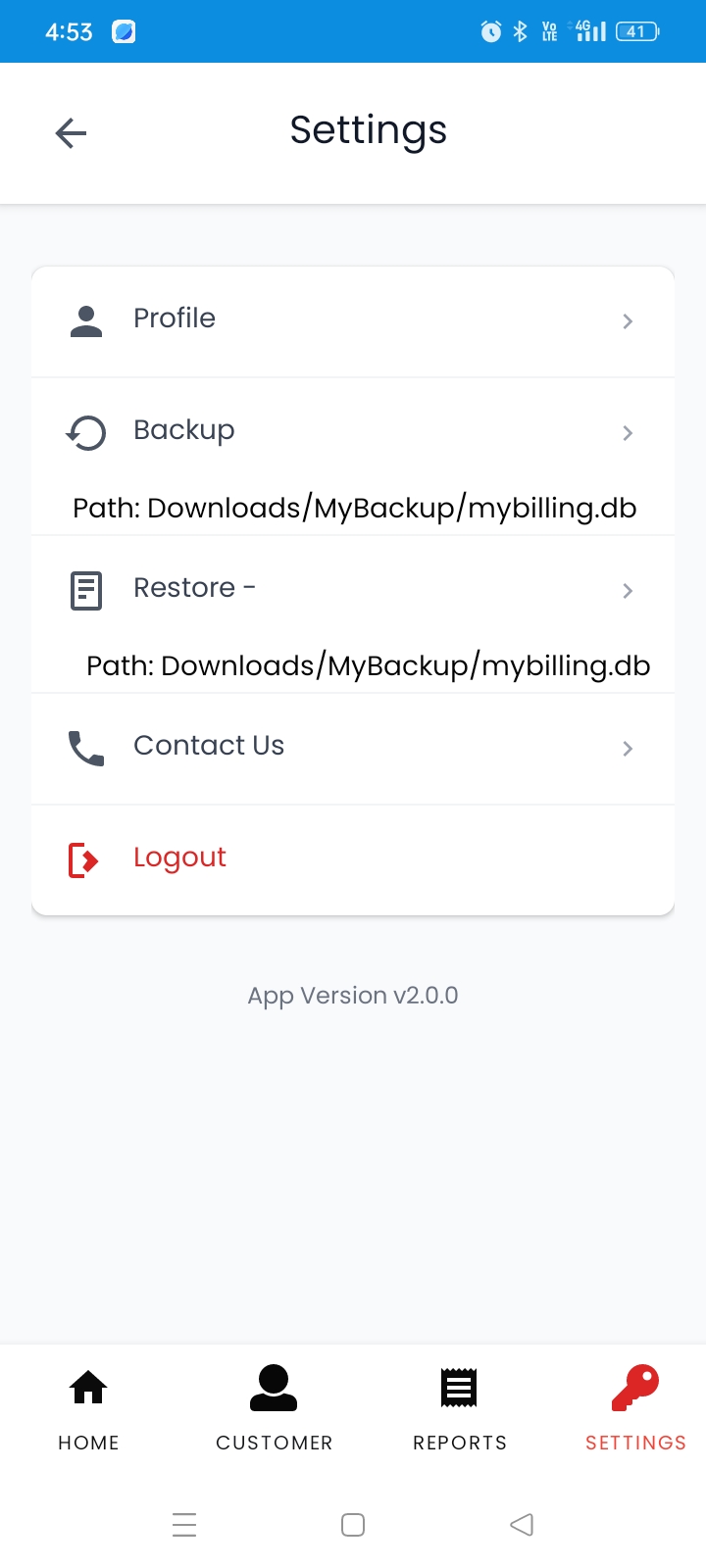Switch to the Customer tab
The width and height of the screenshot is (706, 1568).
click(274, 1408)
